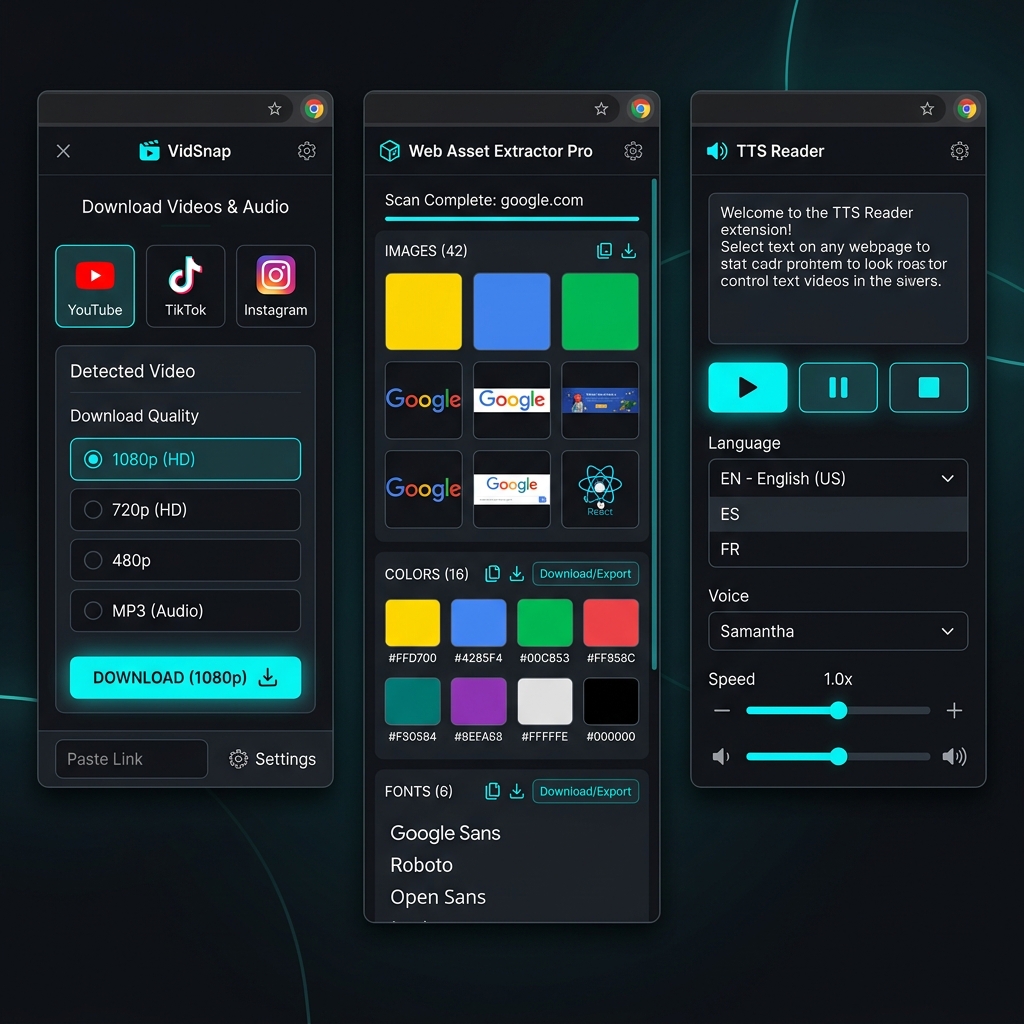Download icon in FONTS section
Image resolution: width=1024 pixels, height=1024 pixels.
[x=517, y=791]
